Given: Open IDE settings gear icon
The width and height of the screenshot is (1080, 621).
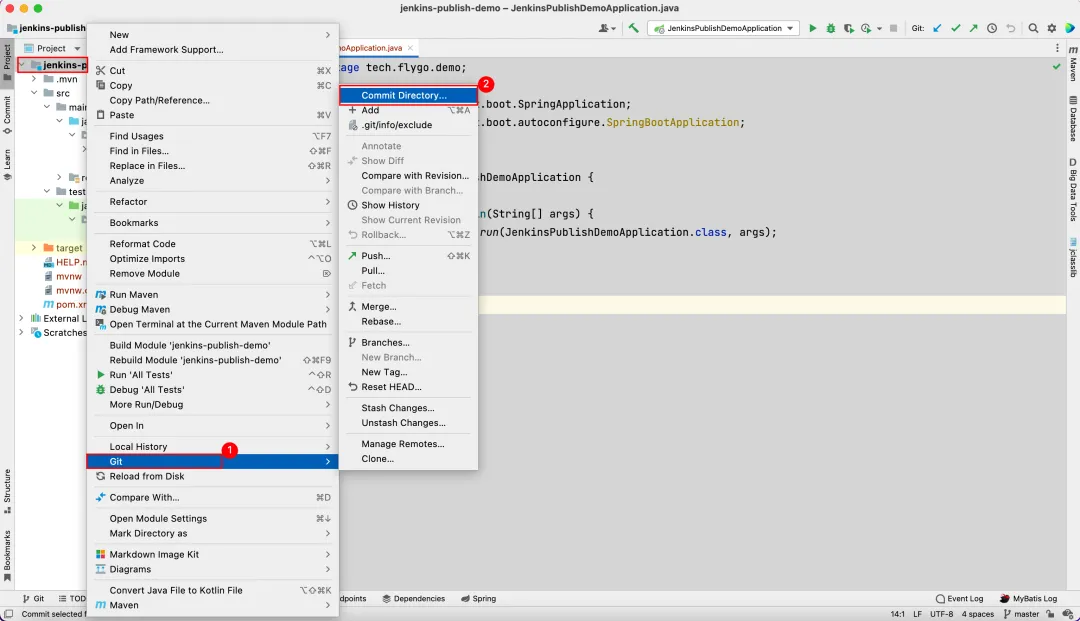Looking at the screenshot, I should (x=1052, y=28).
